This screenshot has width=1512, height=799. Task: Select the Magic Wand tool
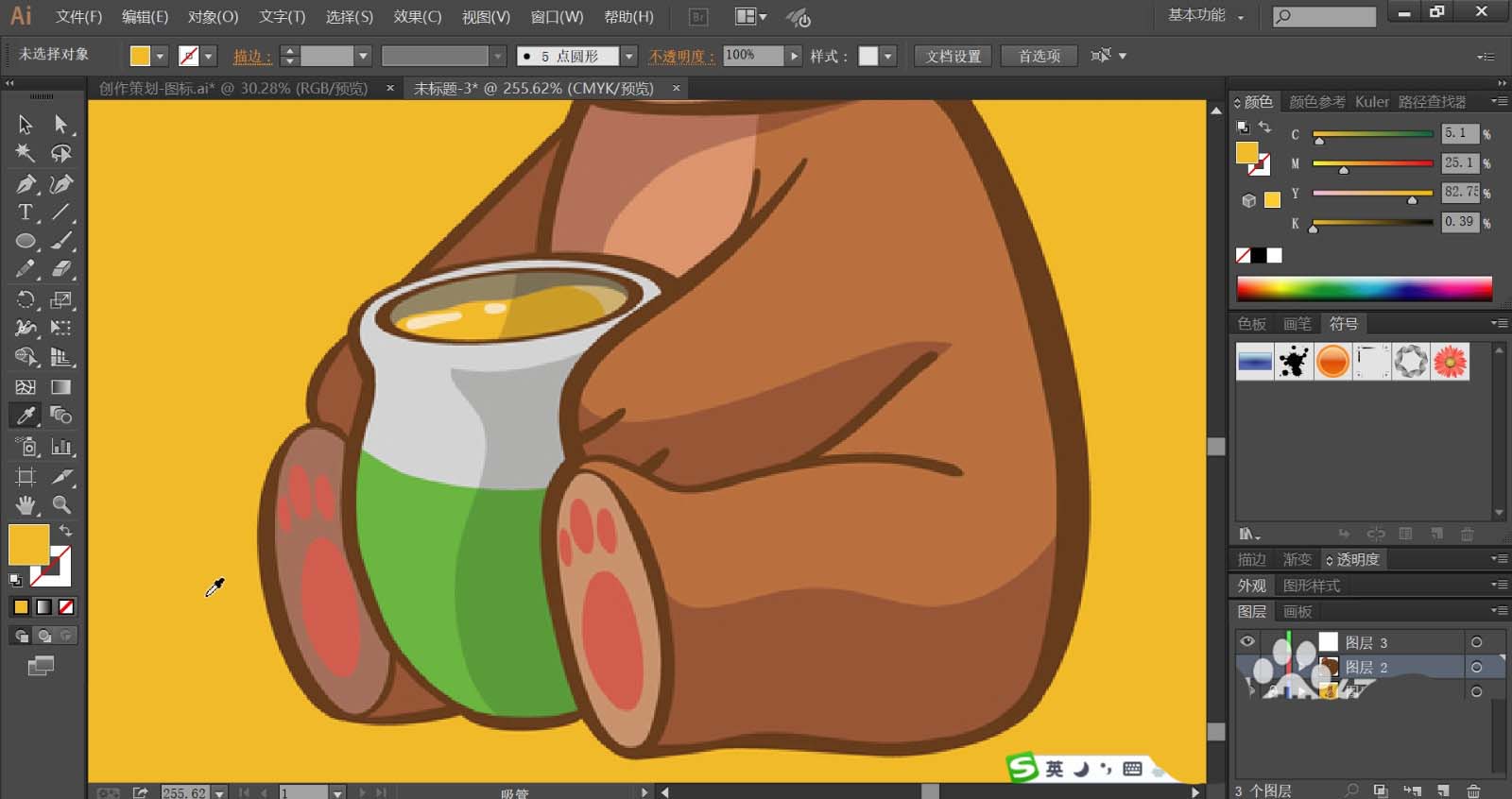(26, 153)
